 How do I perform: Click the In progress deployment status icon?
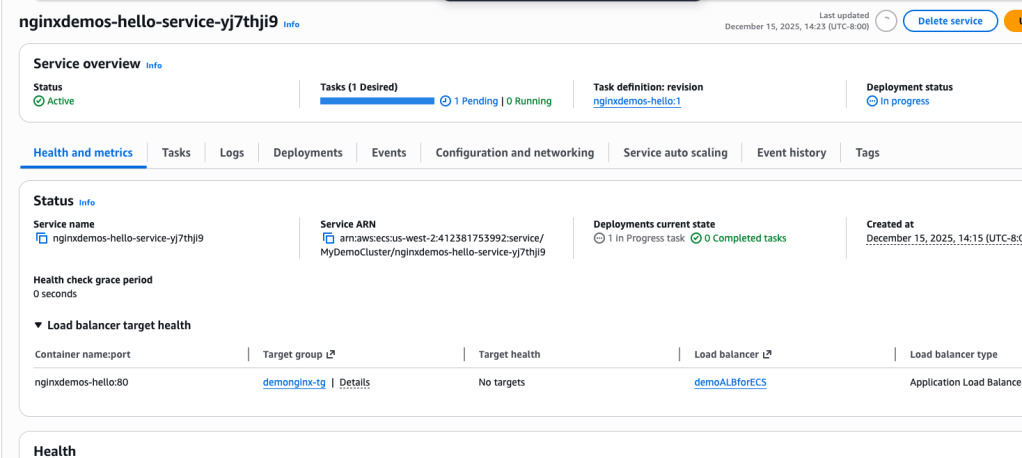tap(872, 101)
